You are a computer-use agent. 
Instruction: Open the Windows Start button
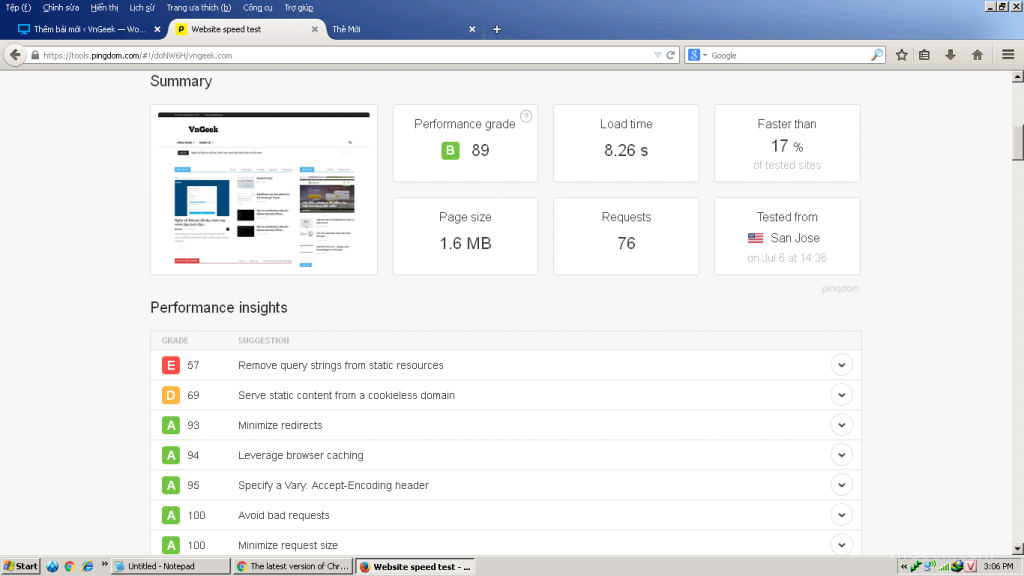(x=21, y=566)
